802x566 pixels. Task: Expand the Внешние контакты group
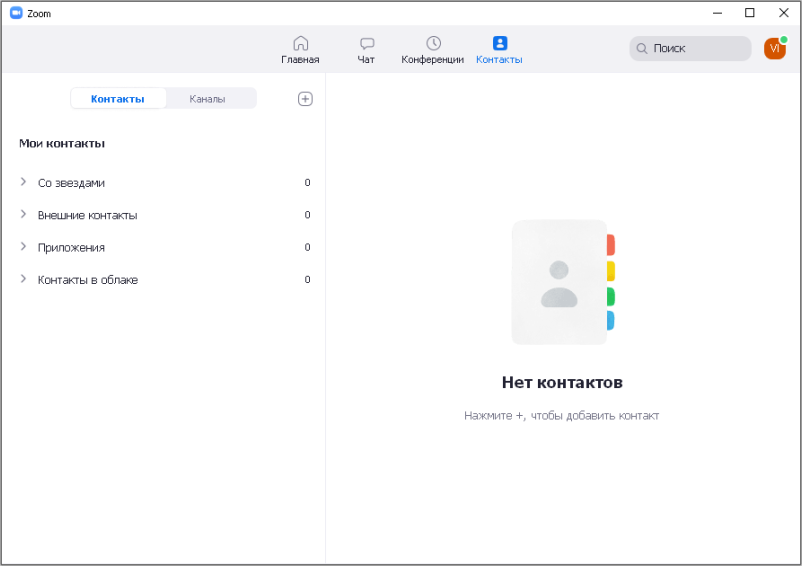pyautogui.click(x=24, y=215)
